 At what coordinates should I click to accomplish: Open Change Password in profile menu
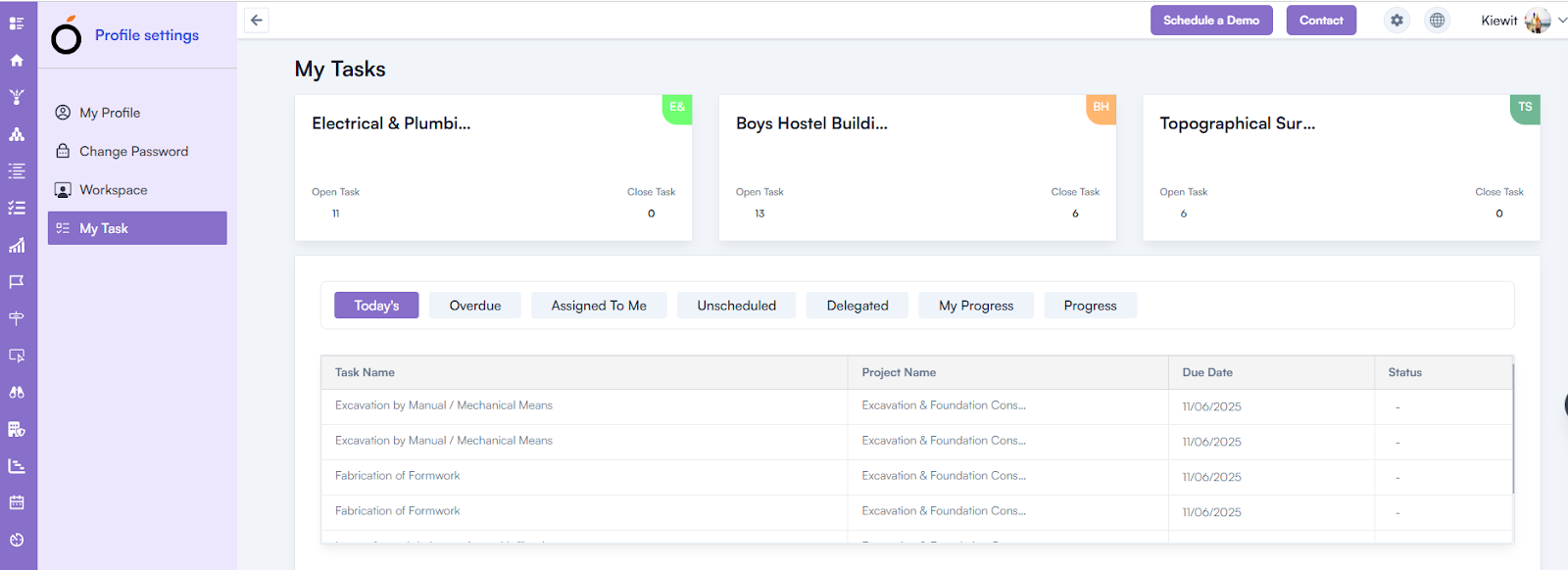[x=133, y=152]
